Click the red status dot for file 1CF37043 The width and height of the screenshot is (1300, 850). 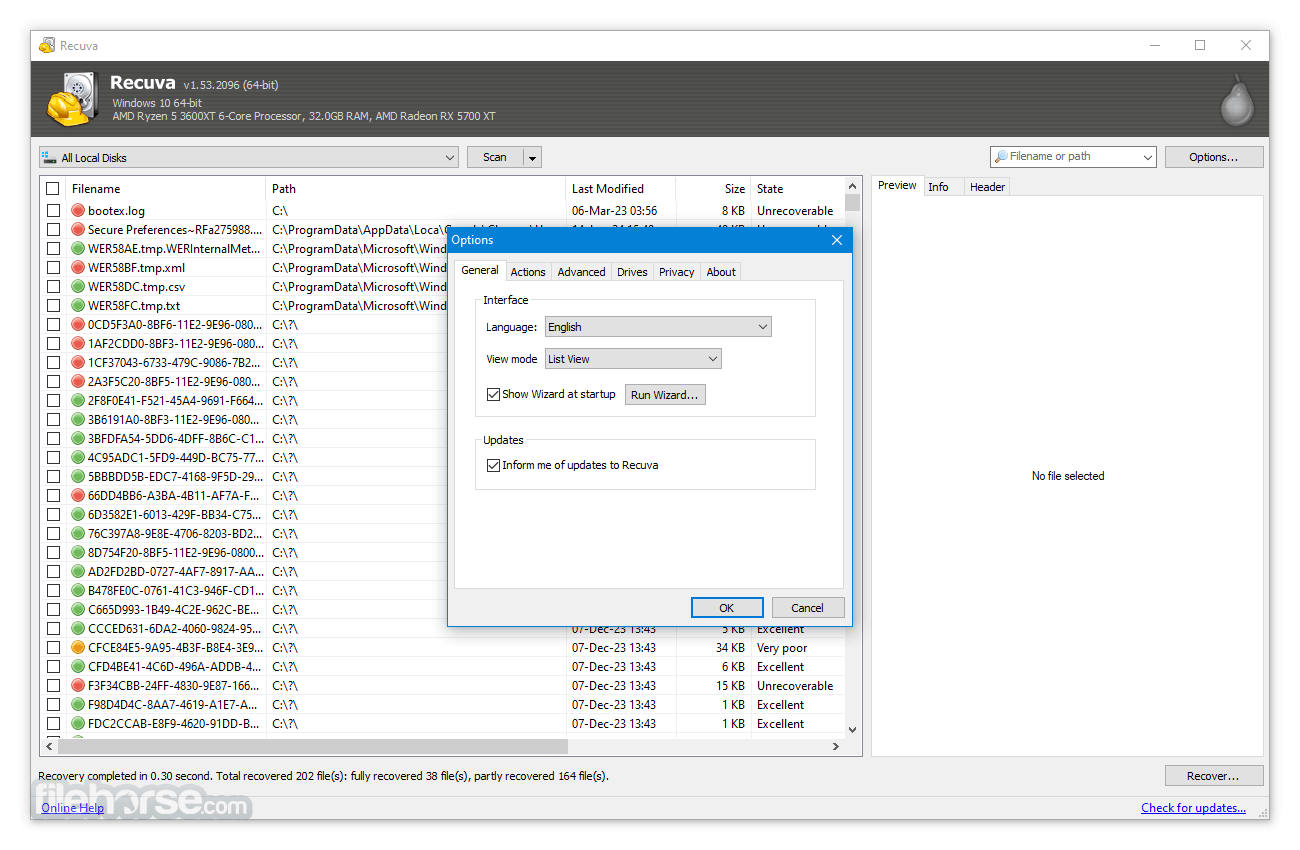(78, 363)
